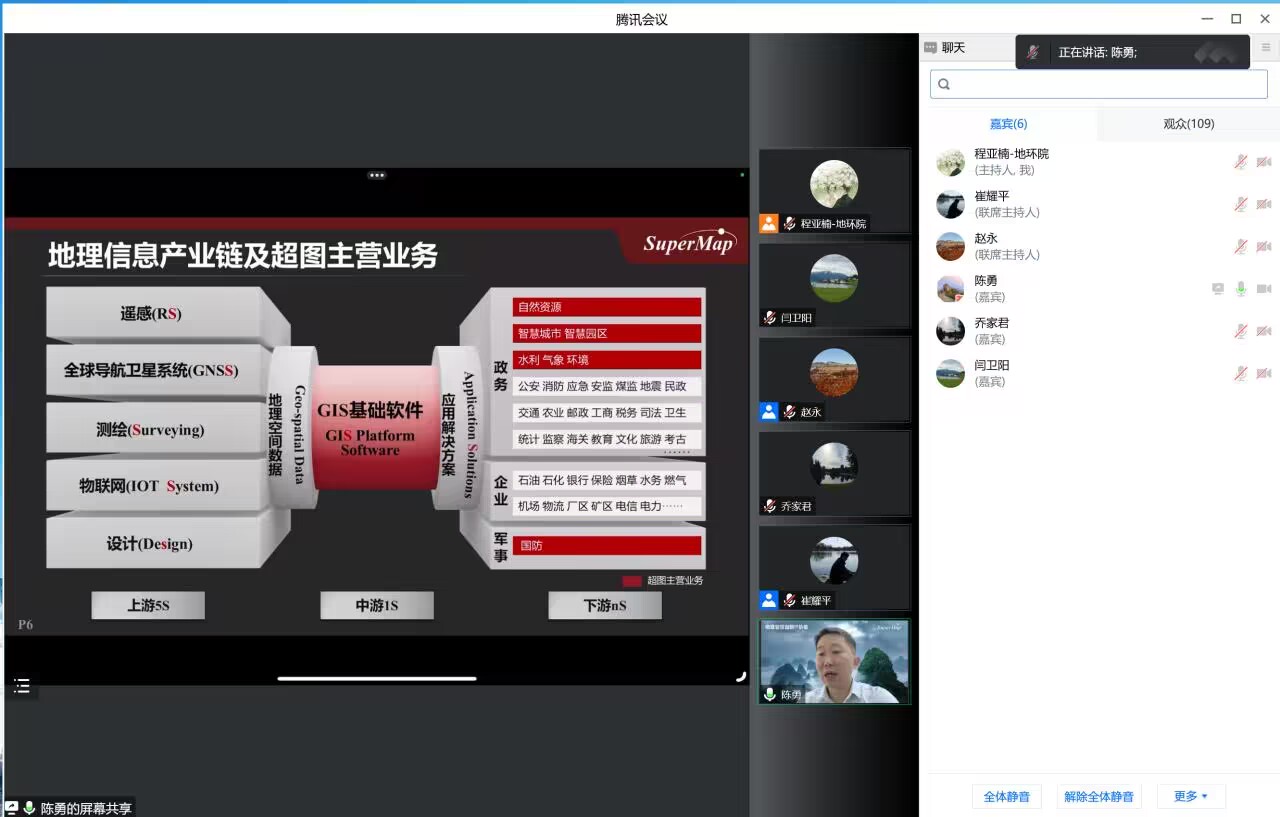Click the white progress bar below the slide
The height and width of the screenshot is (817, 1280).
pyautogui.click(x=377, y=678)
